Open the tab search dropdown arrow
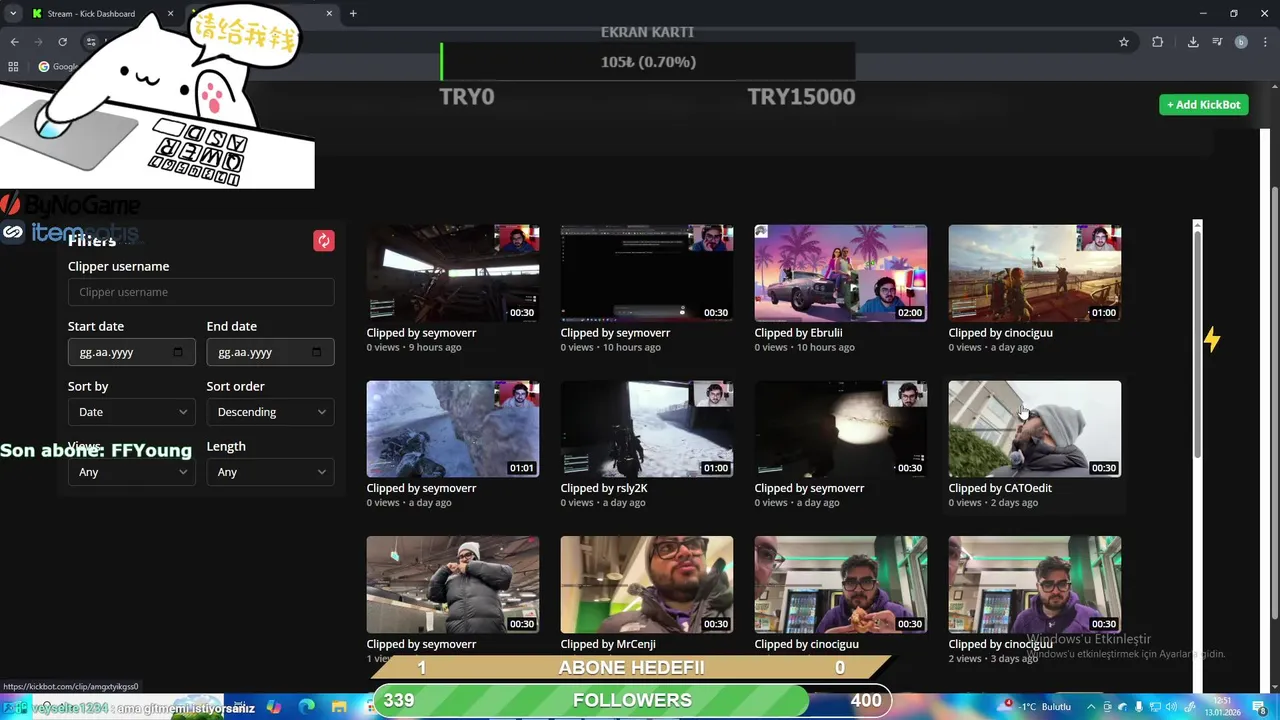Viewport: 1280px width, 720px height. pos(13,14)
